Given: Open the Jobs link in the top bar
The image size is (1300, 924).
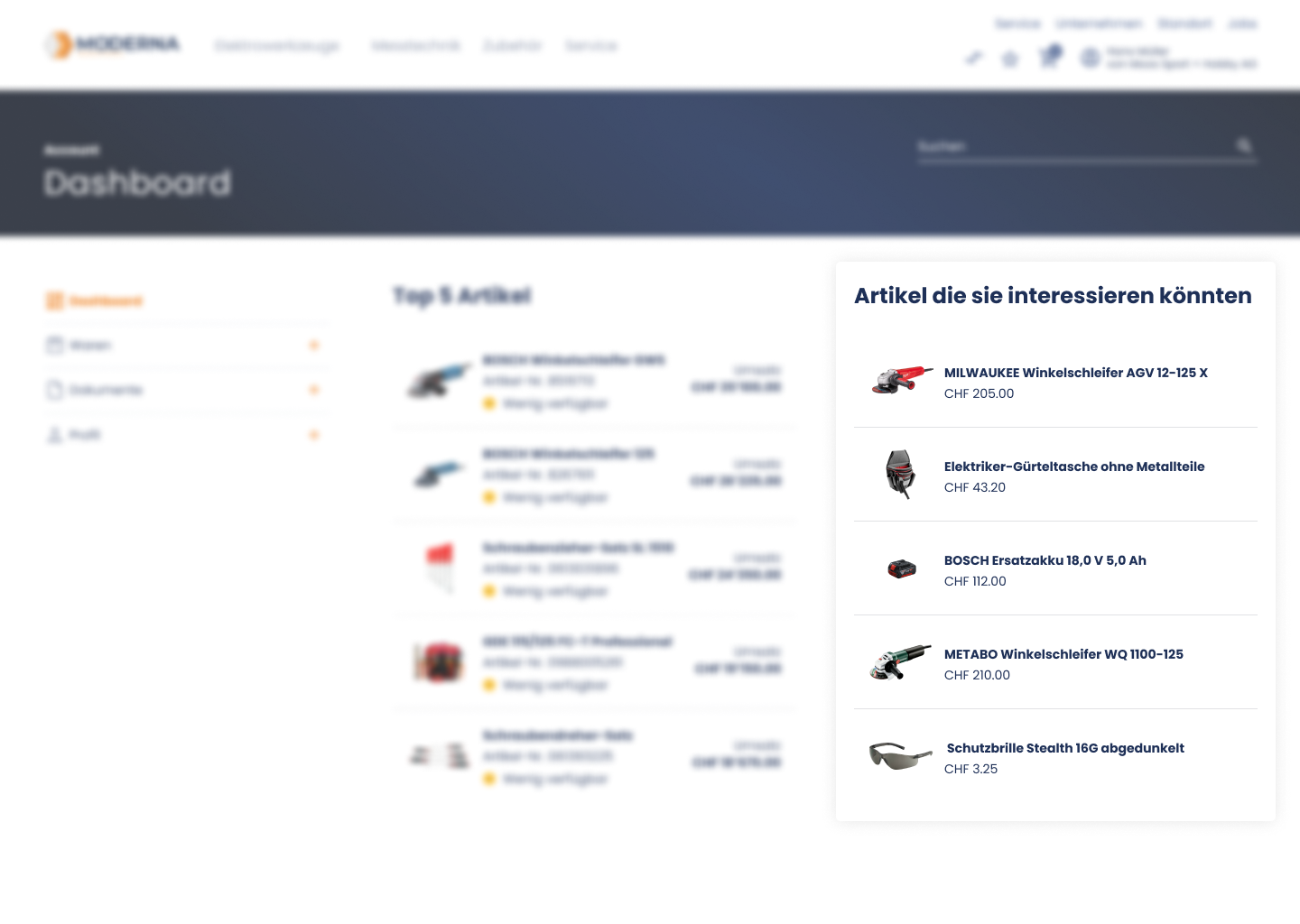Looking at the screenshot, I should (x=1242, y=23).
